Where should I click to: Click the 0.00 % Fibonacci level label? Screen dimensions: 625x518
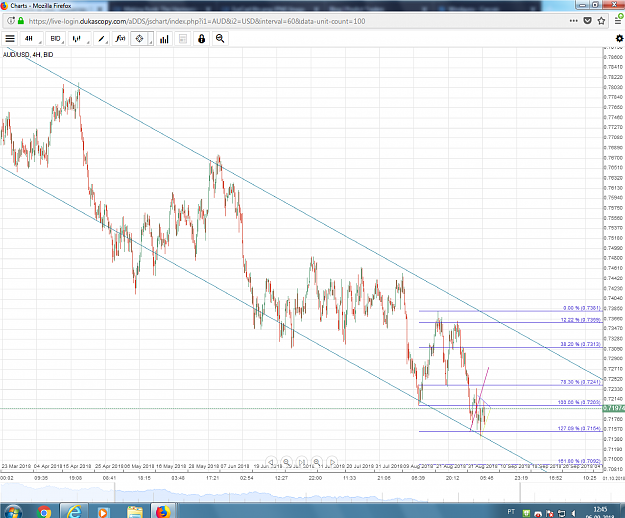(582, 308)
